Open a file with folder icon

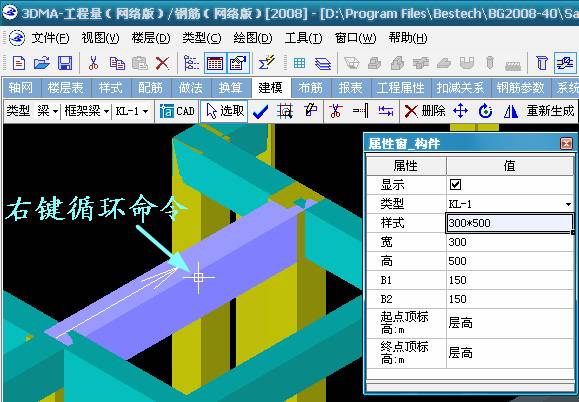tap(42, 63)
